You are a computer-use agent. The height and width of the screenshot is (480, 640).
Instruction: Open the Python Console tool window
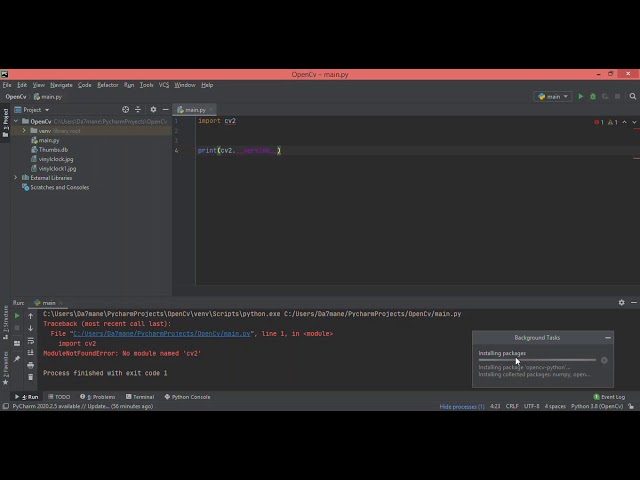point(187,397)
